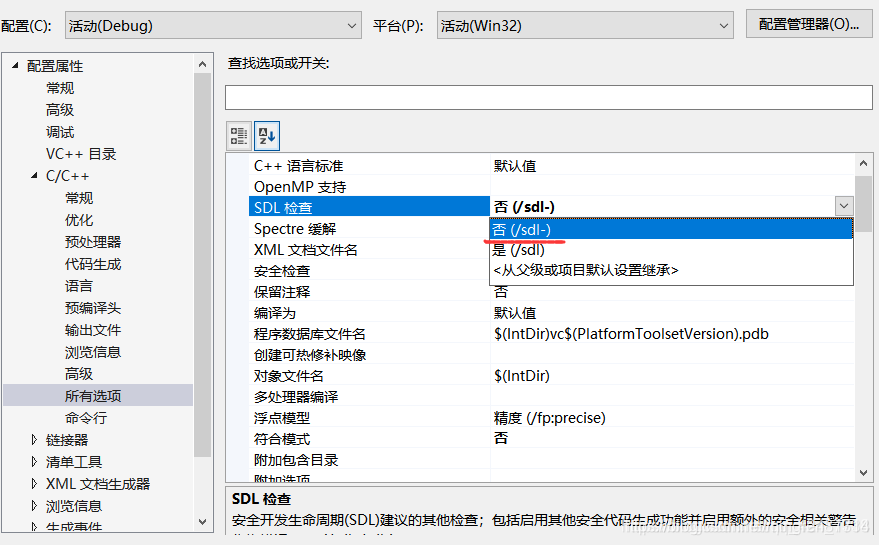Screen dimensions: 879x545
Task: Select the 符合模式 property
Action: 281,439
